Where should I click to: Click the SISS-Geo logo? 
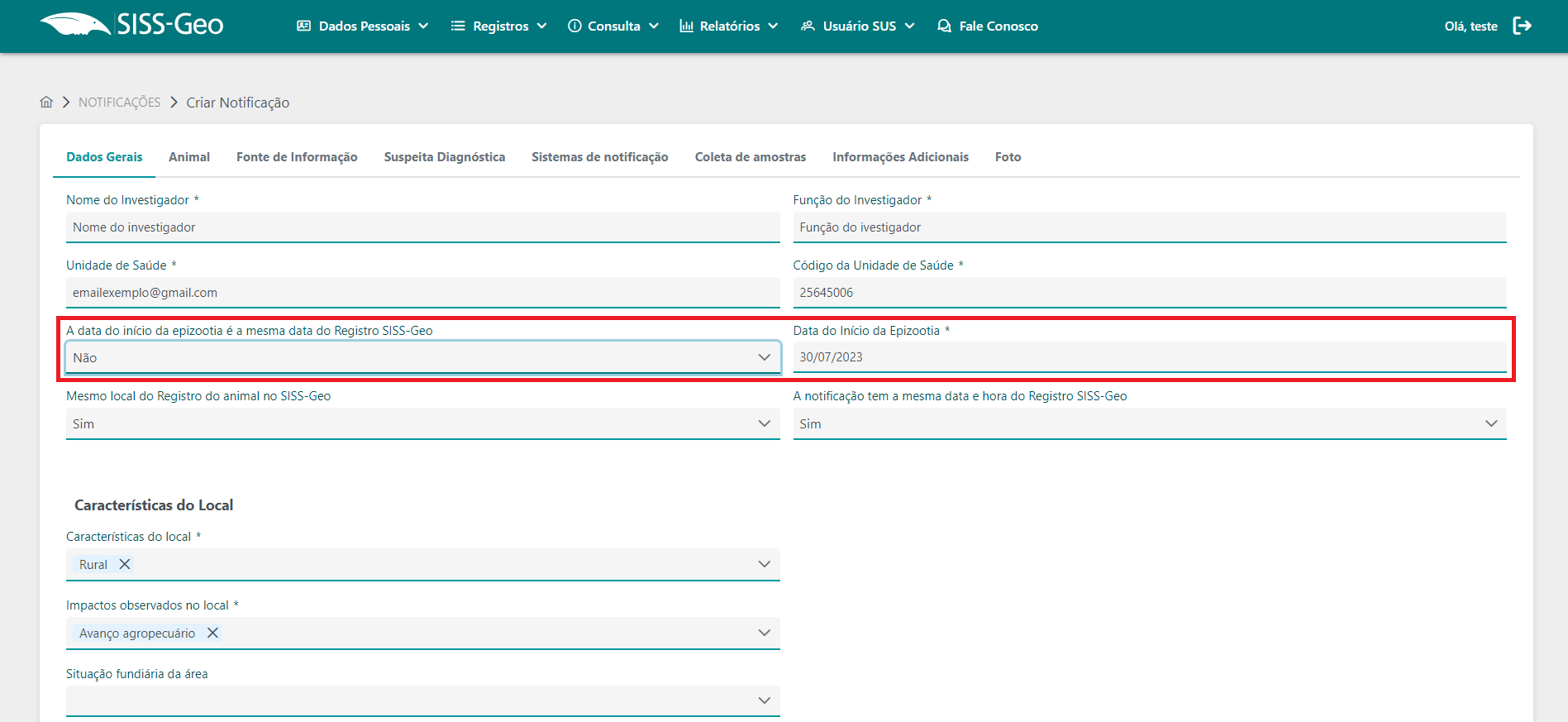point(131,25)
